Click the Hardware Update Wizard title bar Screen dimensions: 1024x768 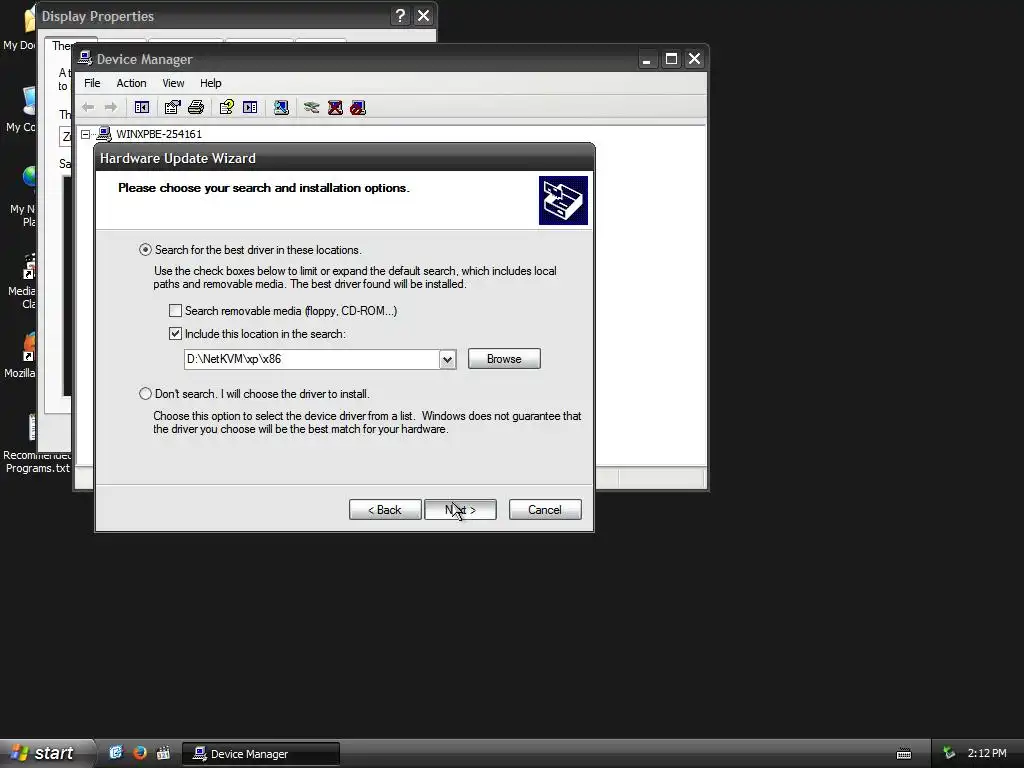344,158
